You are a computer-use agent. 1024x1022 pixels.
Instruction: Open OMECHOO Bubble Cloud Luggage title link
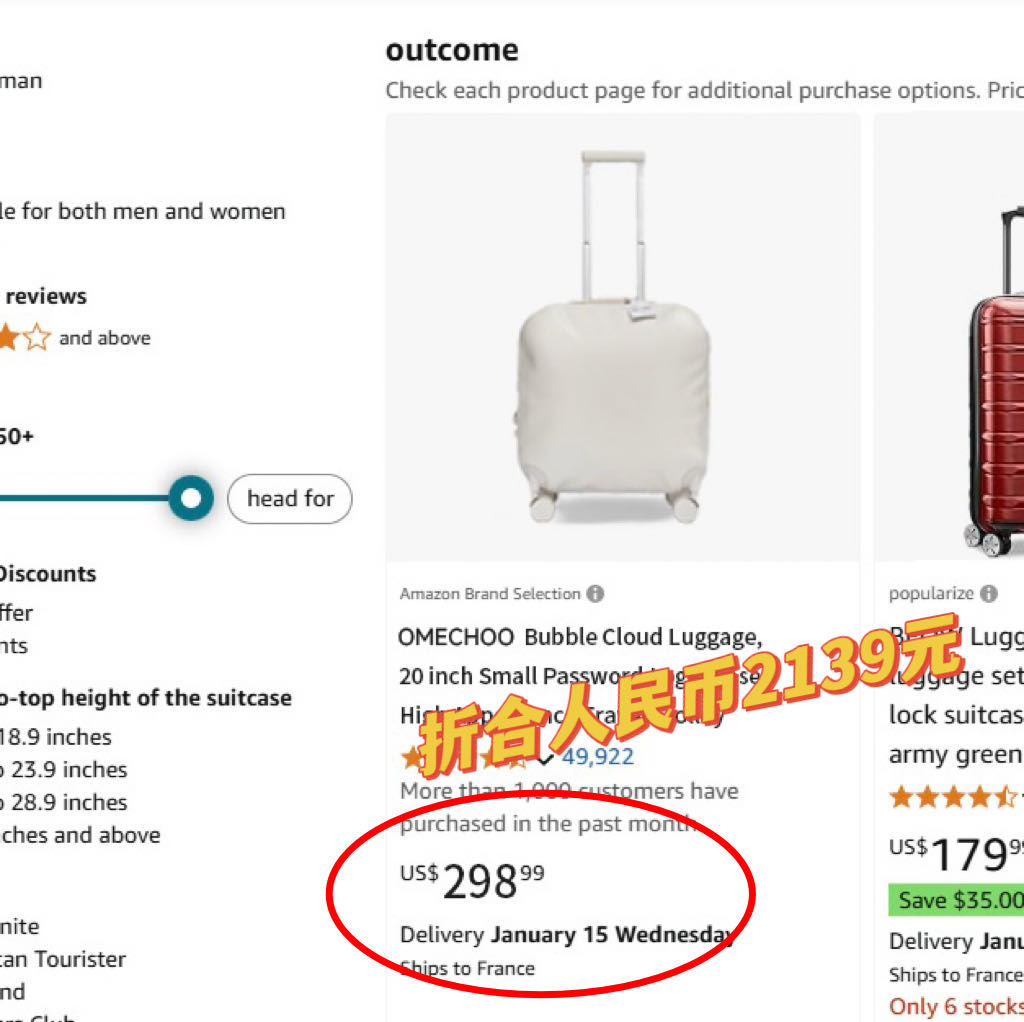pyautogui.click(x=580, y=637)
